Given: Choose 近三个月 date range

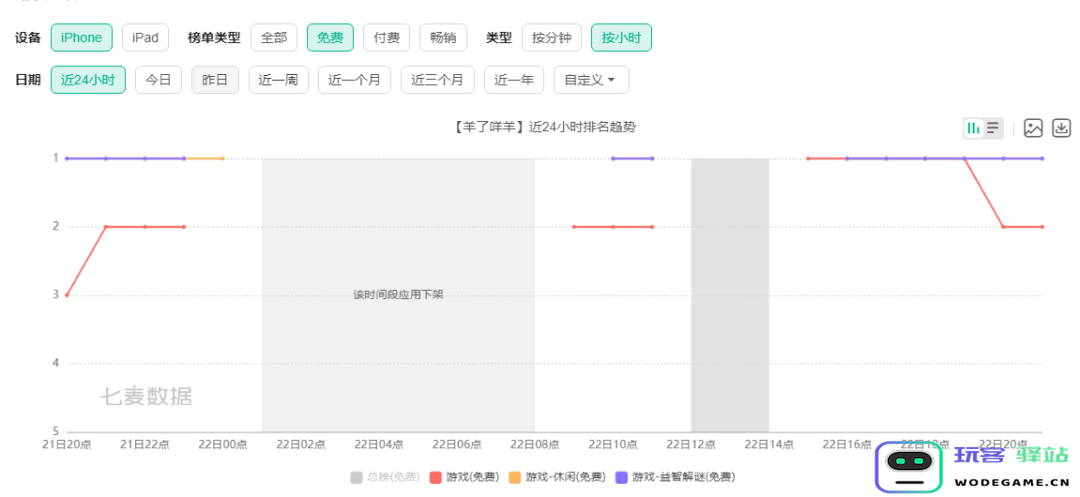Looking at the screenshot, I should point(437,80).
